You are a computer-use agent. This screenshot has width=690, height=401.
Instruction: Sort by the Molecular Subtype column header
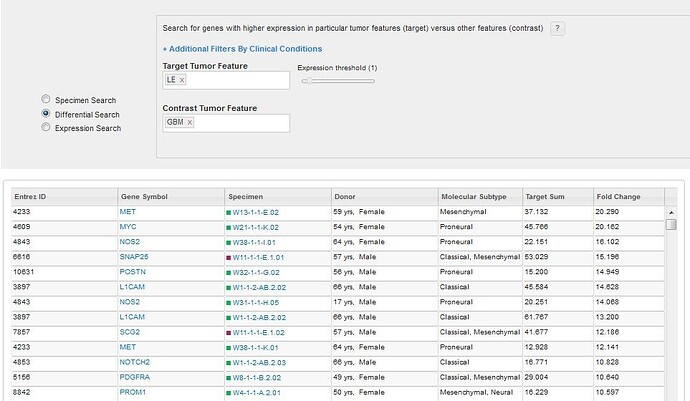pos(481,197)
